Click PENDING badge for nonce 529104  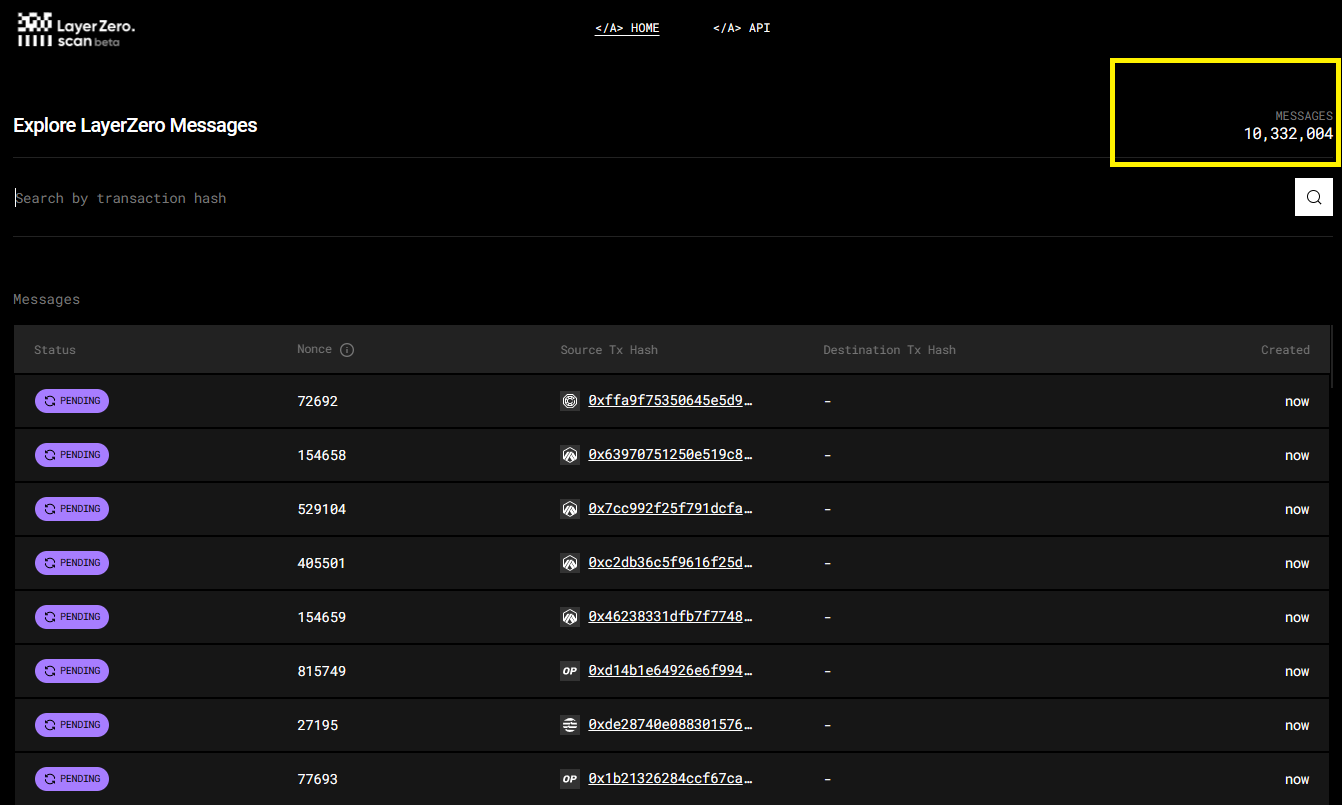coord(72,509)
